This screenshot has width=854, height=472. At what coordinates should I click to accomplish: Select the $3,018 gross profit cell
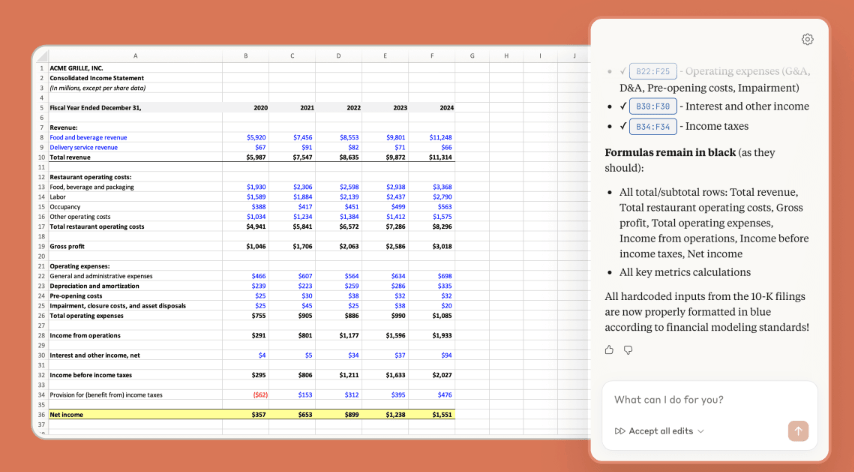pos(432,247)
